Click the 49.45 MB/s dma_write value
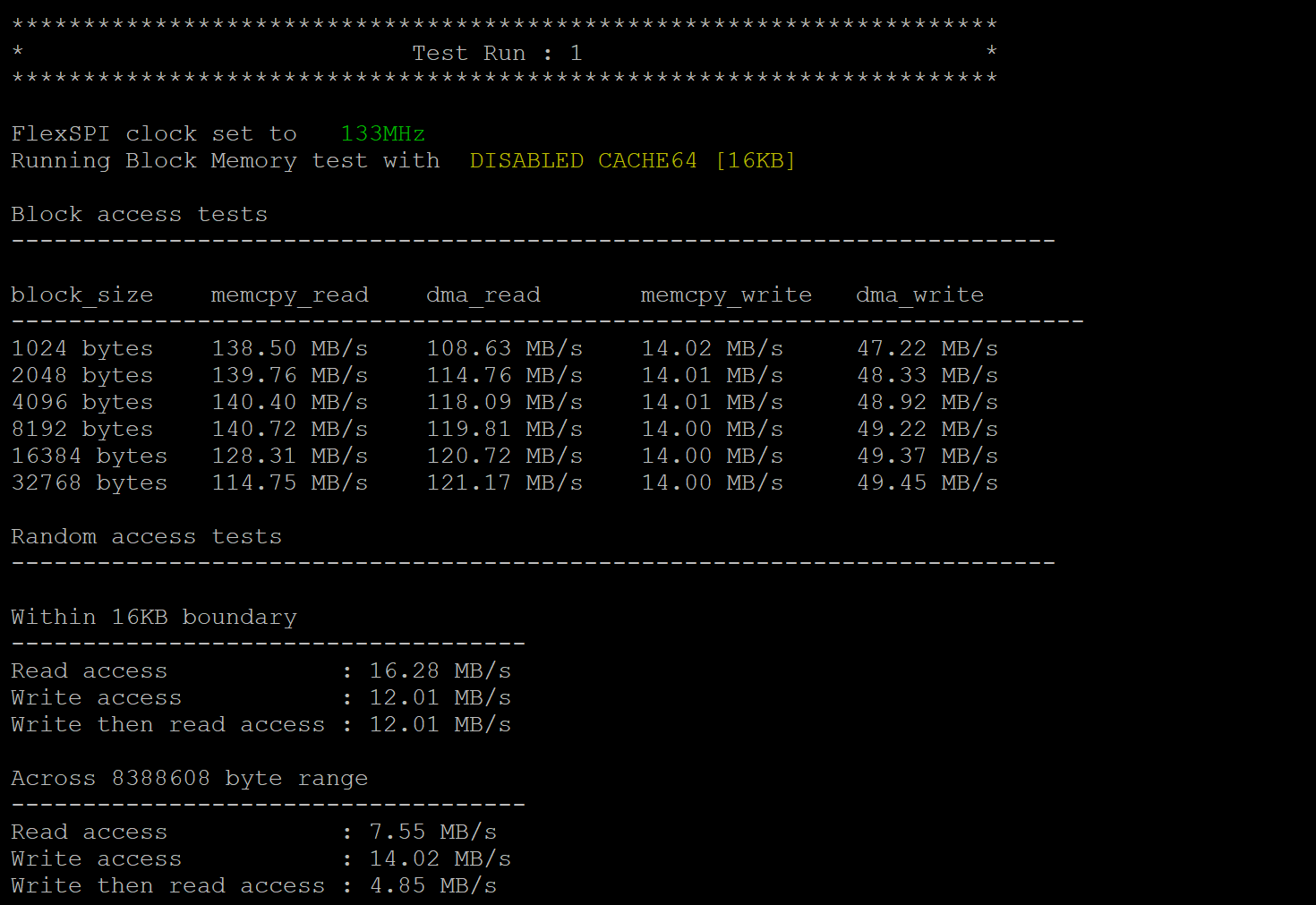Image resolution: width=1316 pixels, height=905 pixels. pyautogui.click(x=927, y=482)
